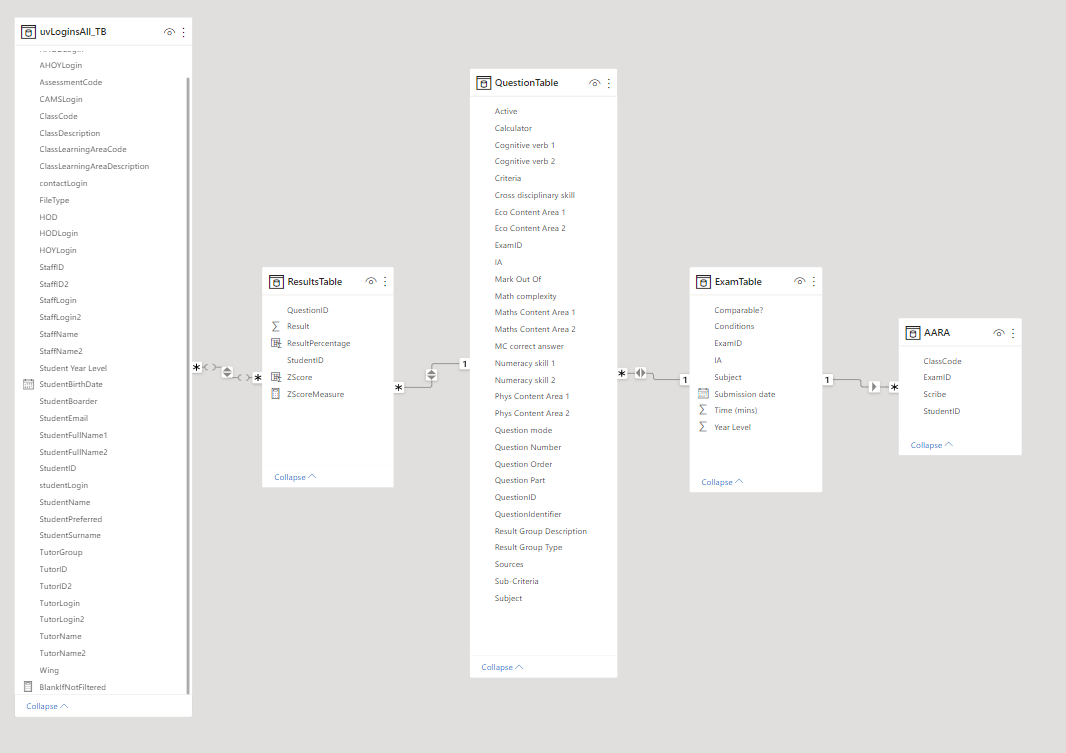Select AssessmentCode field in uvLoginsAll_TB
This screenshot has width=1066, height=753.
pyautogui.click(x=71, y=82)
